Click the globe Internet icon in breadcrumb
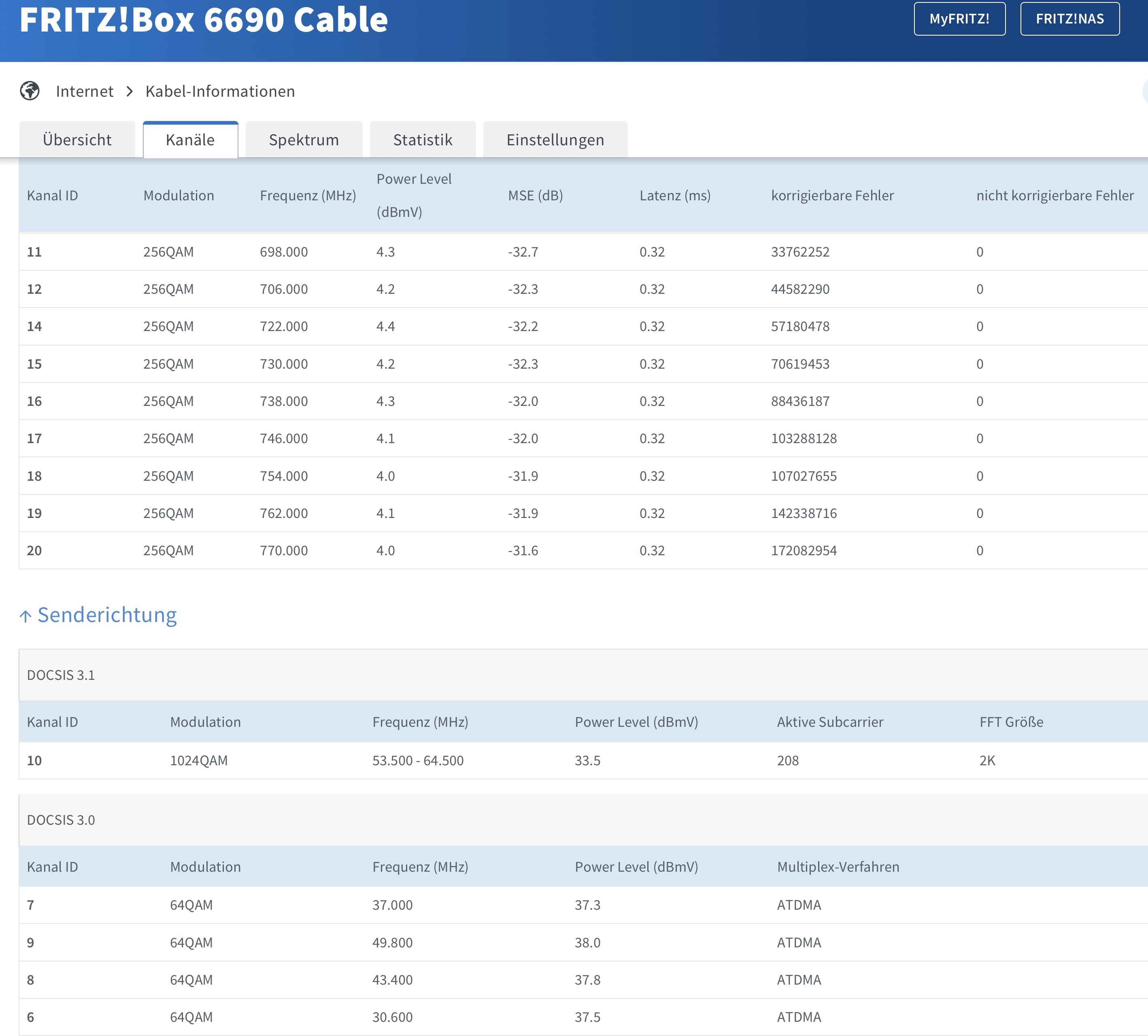Screen dimensions: 1148x1036 coord(30,91)
